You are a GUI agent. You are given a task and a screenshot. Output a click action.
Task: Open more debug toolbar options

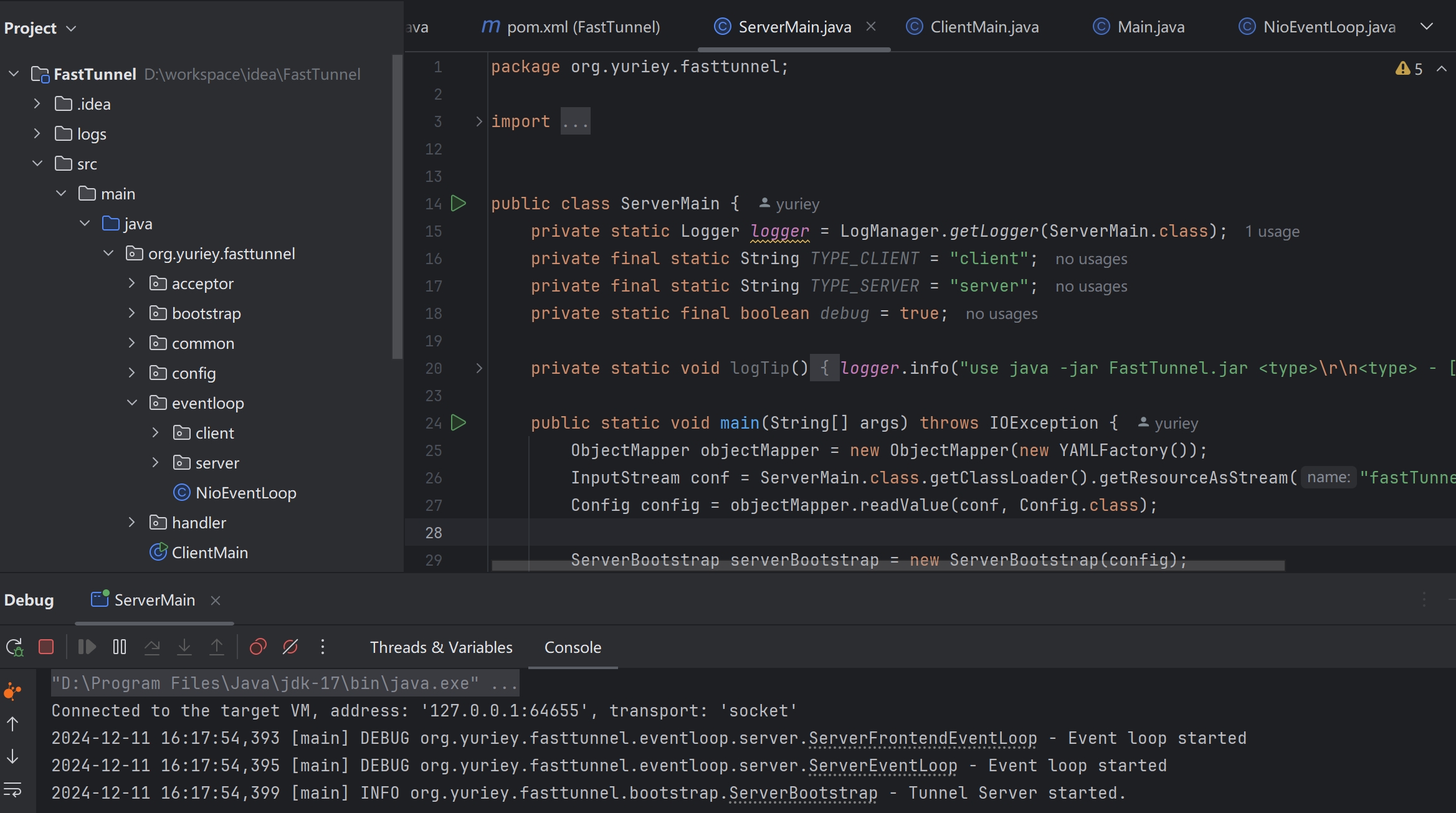(x=323, y=647)
